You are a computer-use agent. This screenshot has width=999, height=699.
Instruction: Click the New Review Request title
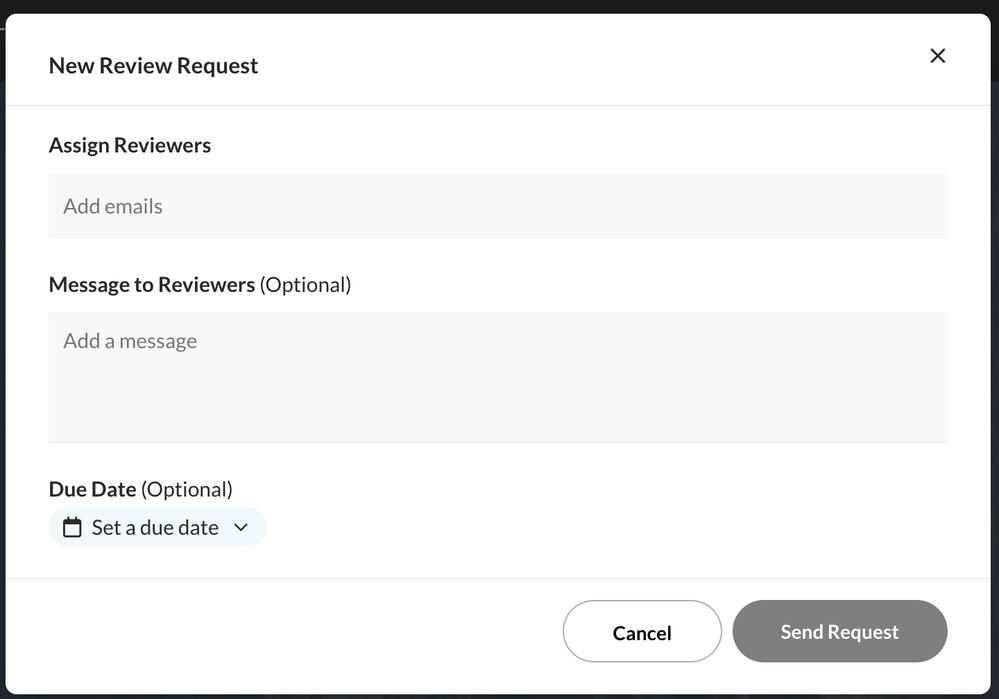point(153,66)
